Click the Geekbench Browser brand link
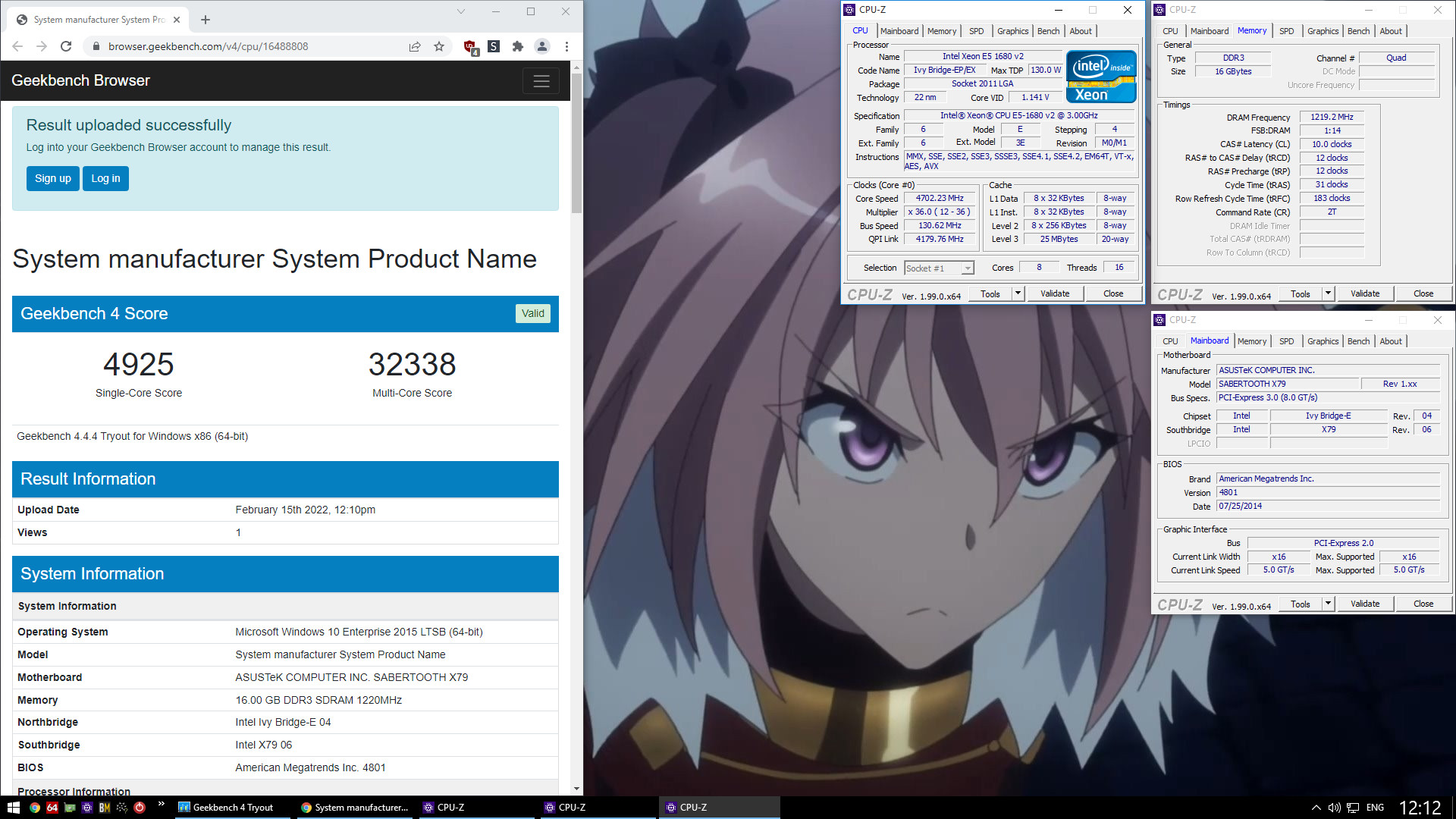This screenshot has height=819, width=1456. [x=80, y=80]
